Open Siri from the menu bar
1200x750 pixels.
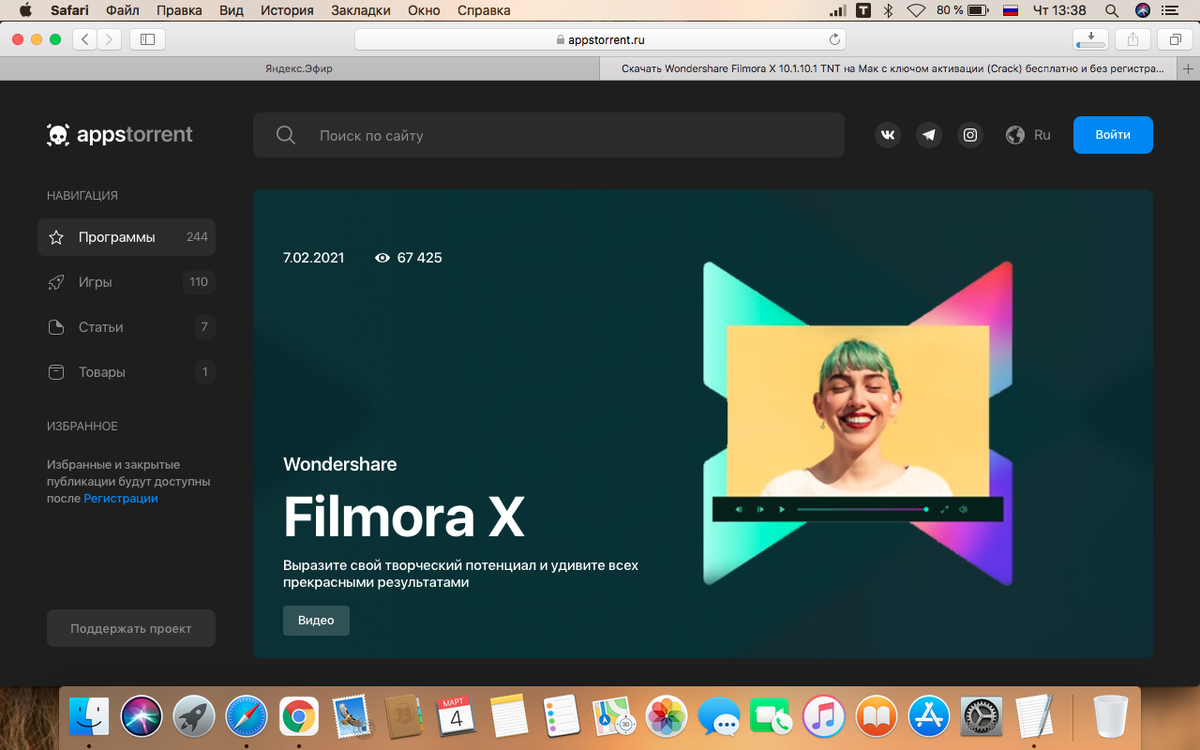[x=1143, y=10]
